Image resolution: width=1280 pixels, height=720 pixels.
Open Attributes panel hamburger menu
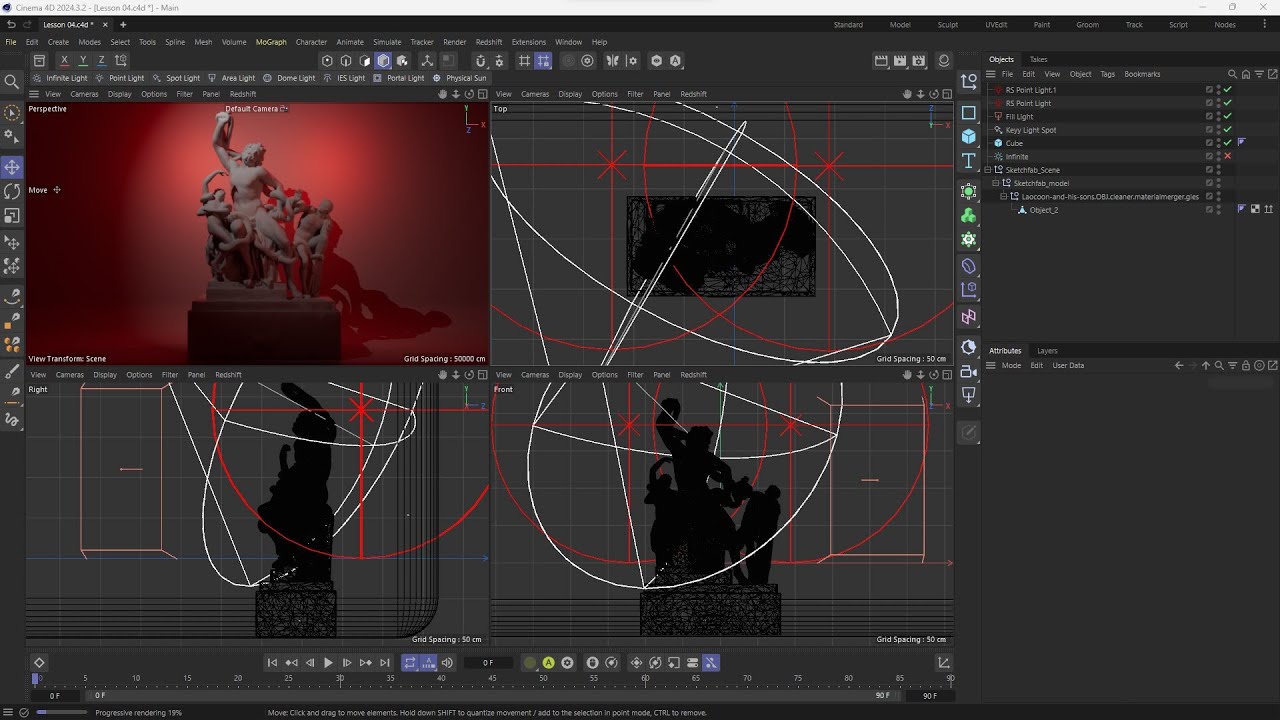991,365
